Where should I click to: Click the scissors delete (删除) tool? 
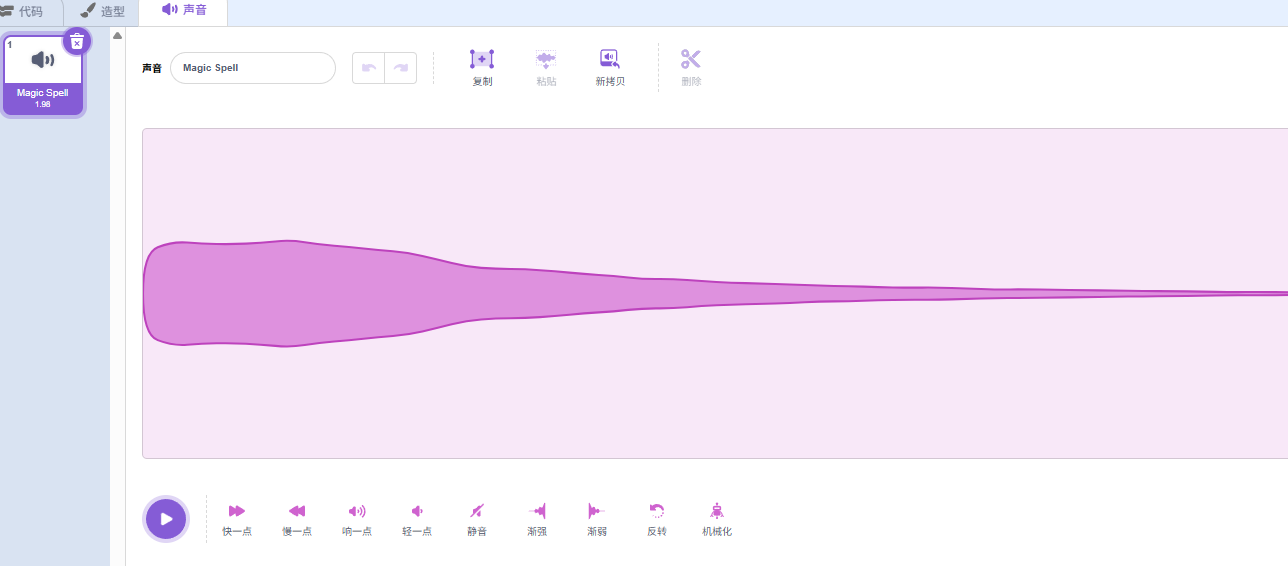tap(691, 60)
